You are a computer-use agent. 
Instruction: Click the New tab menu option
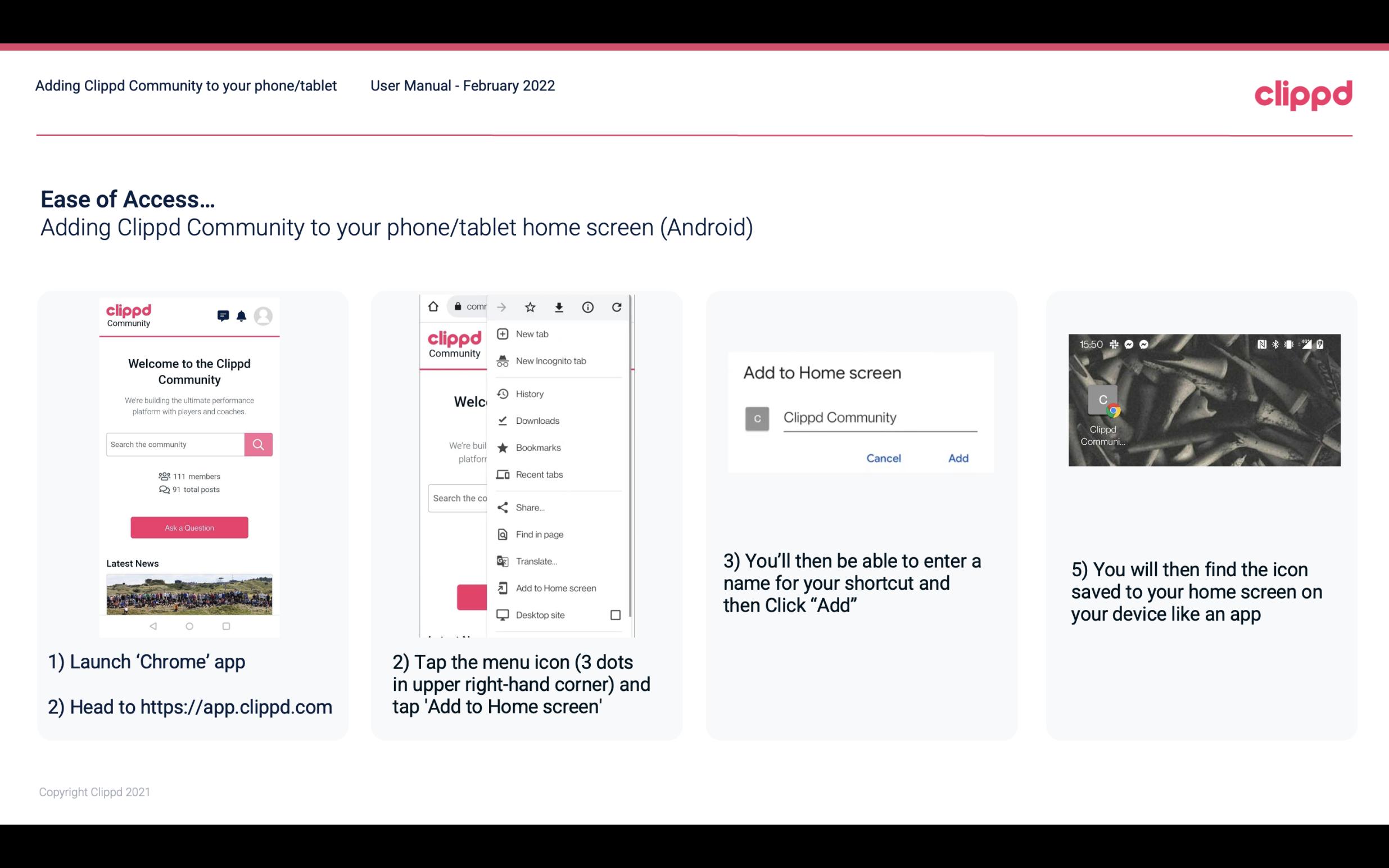[x=532, y=333]
